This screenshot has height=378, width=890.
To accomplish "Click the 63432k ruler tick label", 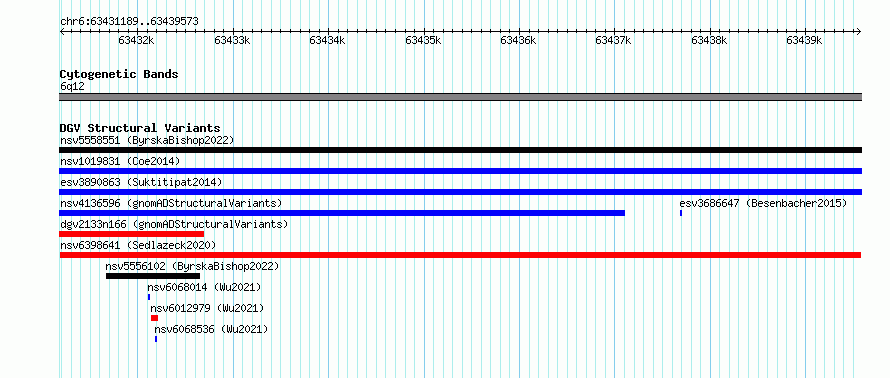I will [x=136, y=40].
